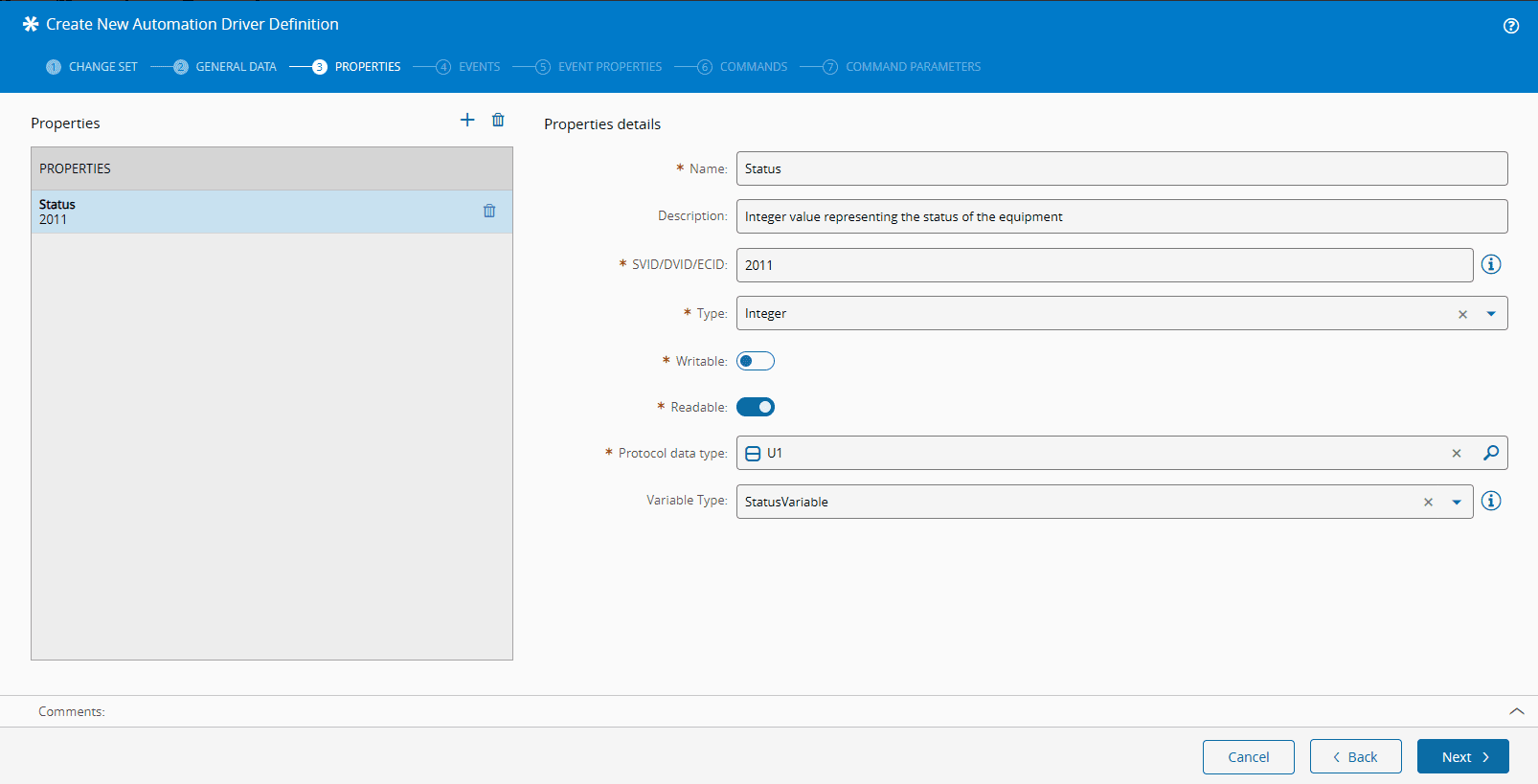Screen dimensions: 1538x784
Task: Disable the Readable toggle
Action: tap(756, 407)
